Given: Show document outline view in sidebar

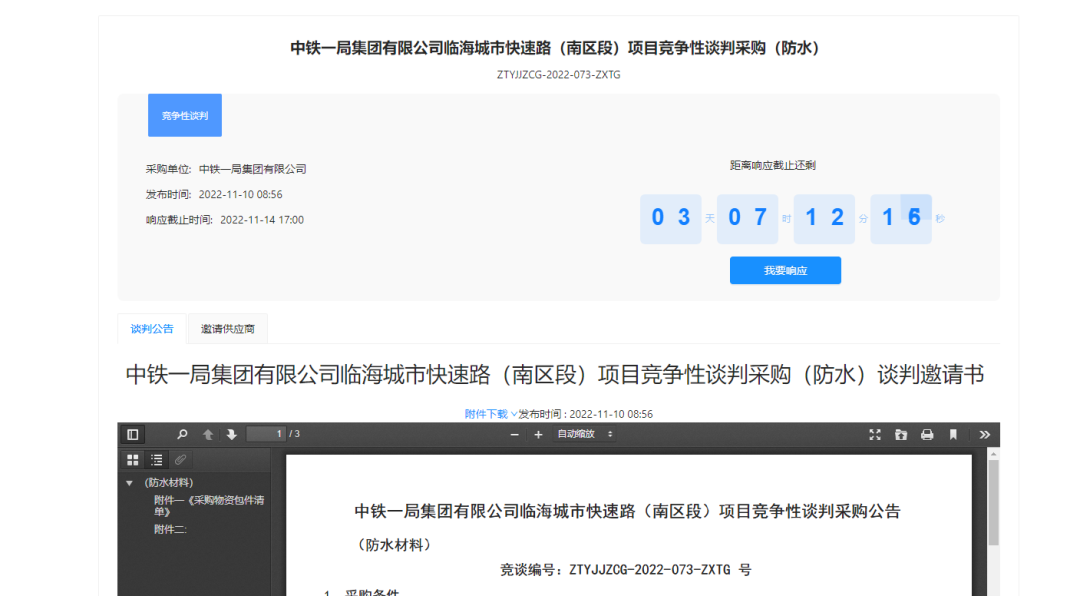Looking at the screenshot, I should pyautogui.click(x=156, y=460).
